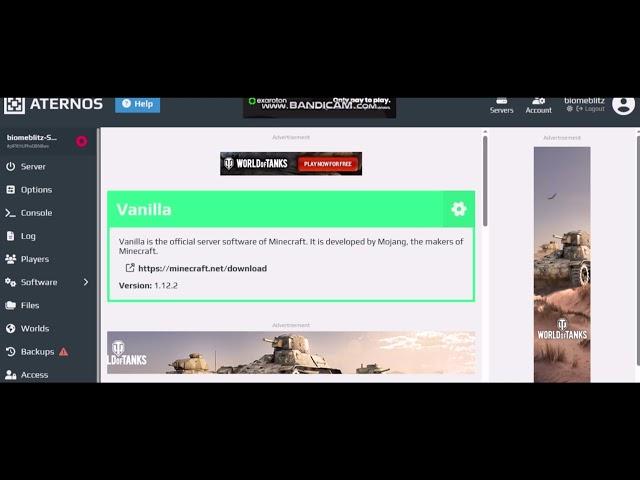
Task: Open the minecraft.net/download link
Action: 202,269
